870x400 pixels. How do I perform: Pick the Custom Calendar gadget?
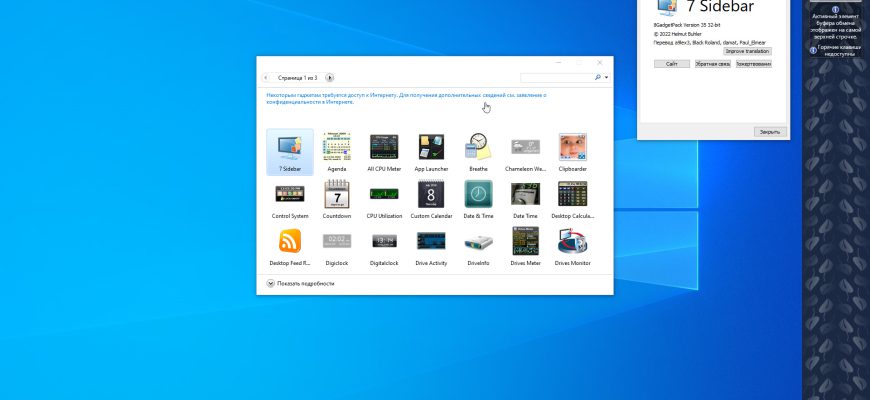[x=431, y=199]
